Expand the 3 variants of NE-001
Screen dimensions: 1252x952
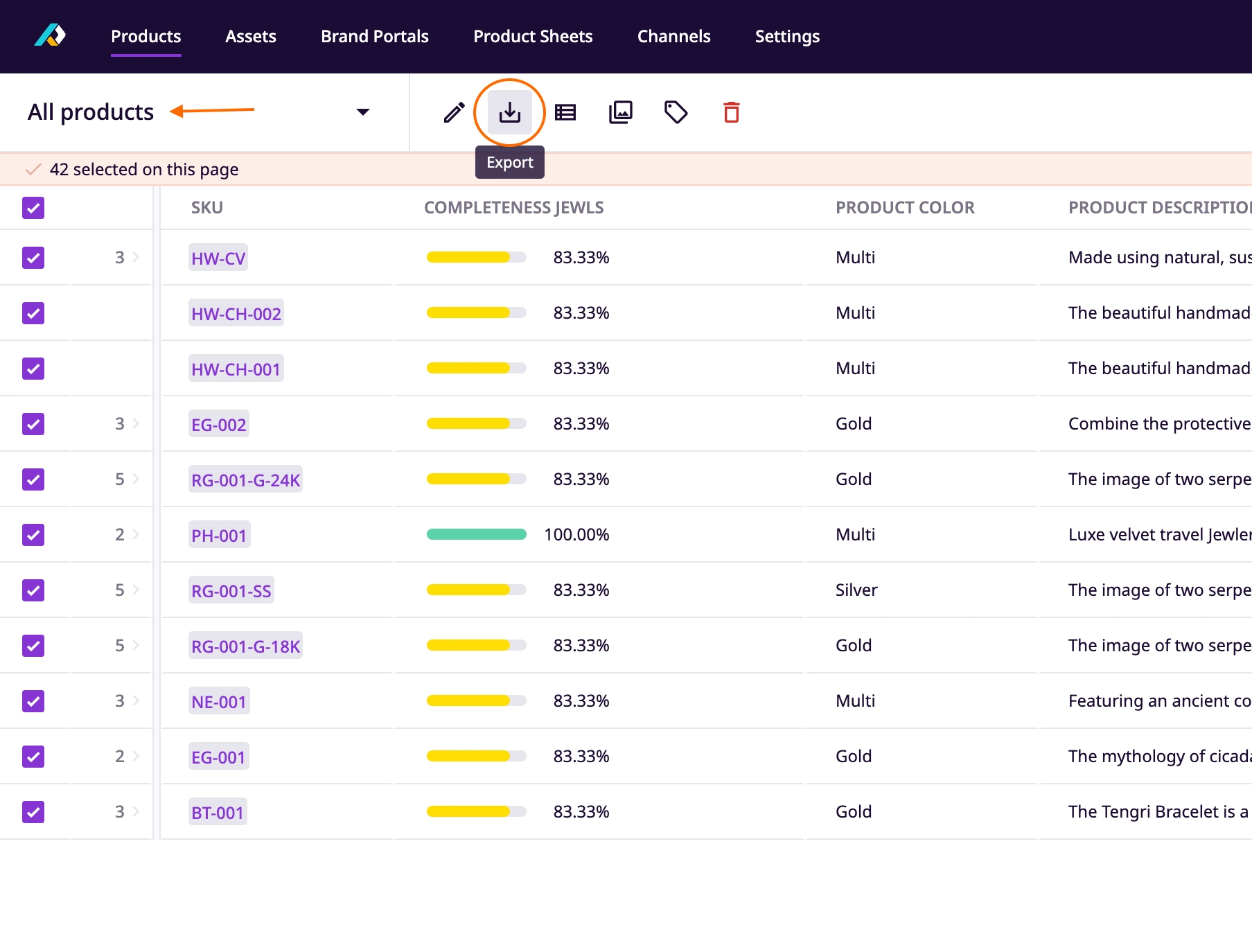click(127, 701)
